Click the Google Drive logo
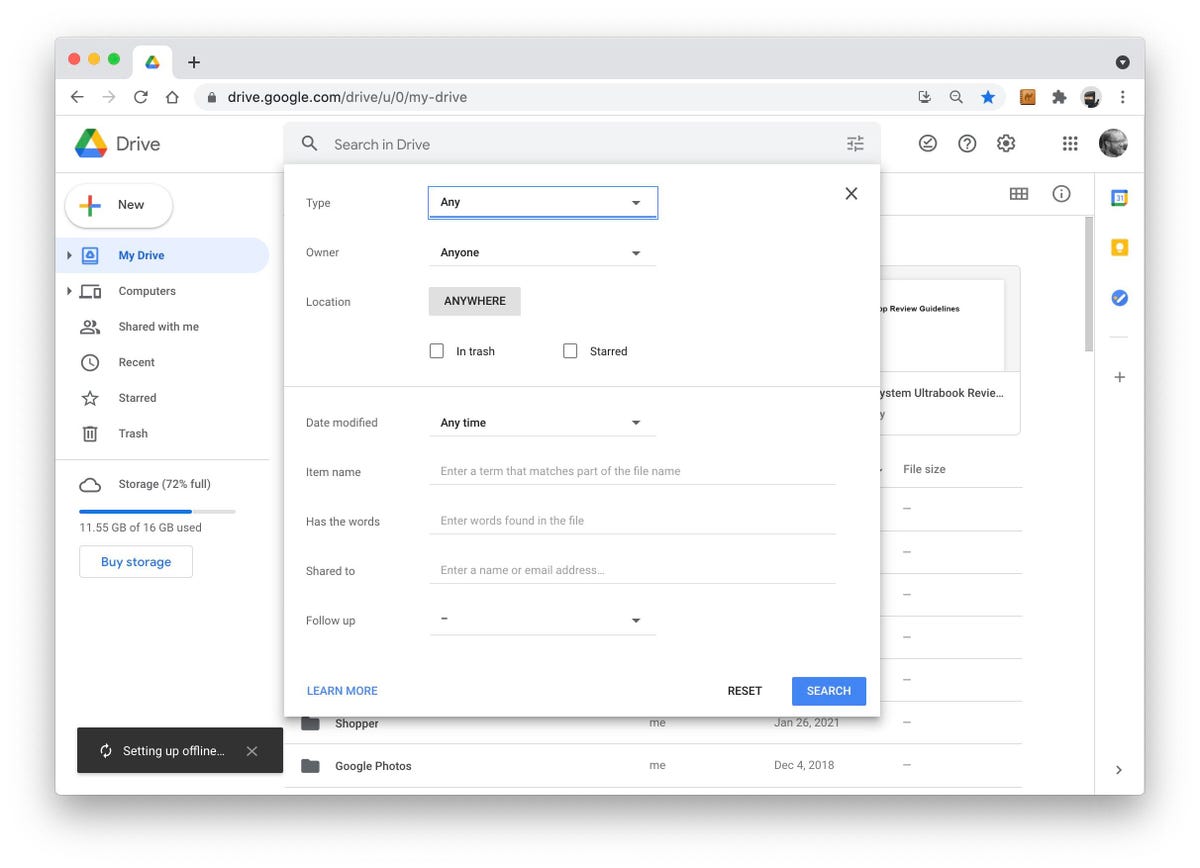The height and width of the screenshot is (868, 1200). (91, 144)
